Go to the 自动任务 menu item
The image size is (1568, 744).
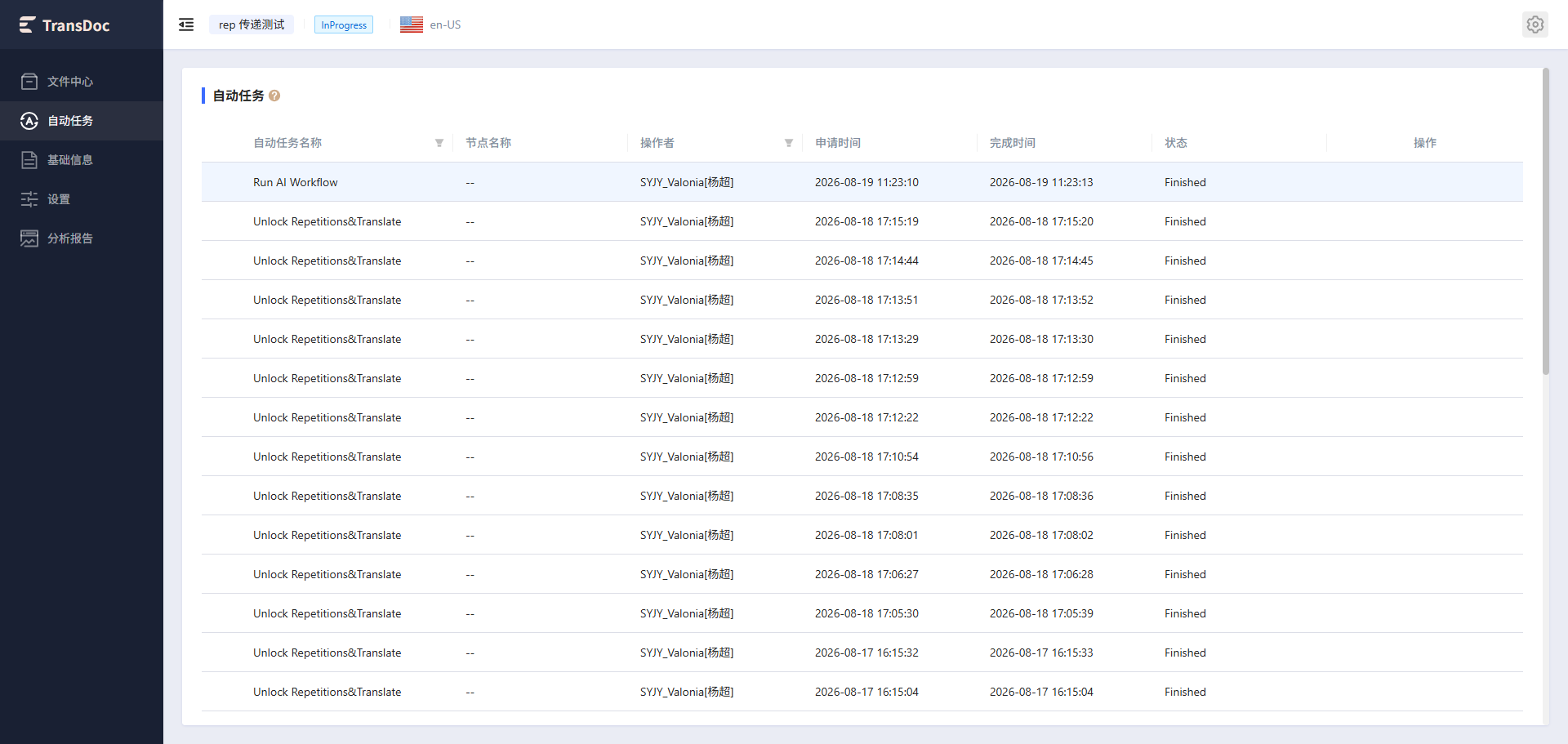point(82,121)
